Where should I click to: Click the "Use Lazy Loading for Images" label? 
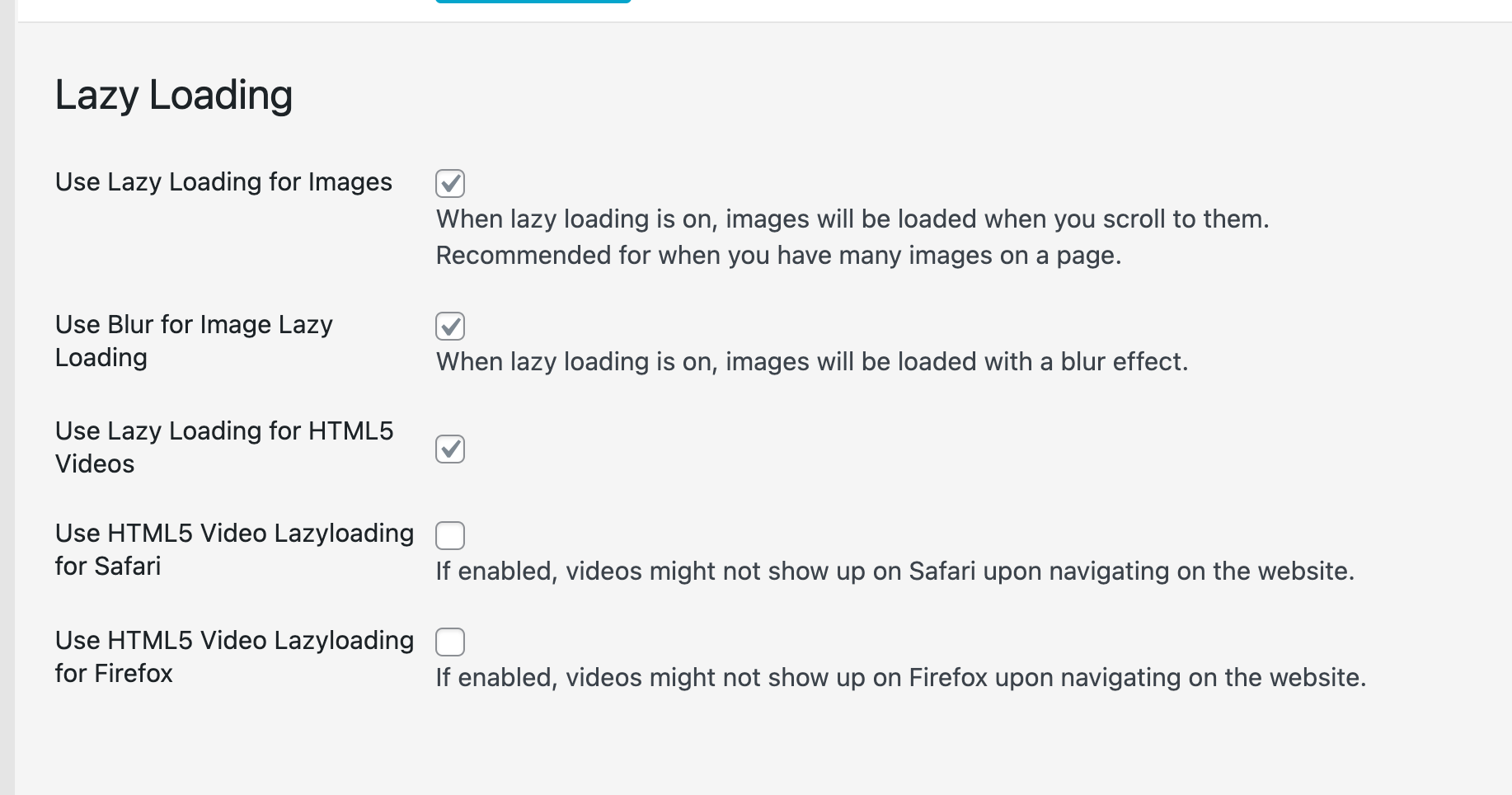[x=223, y=182]
